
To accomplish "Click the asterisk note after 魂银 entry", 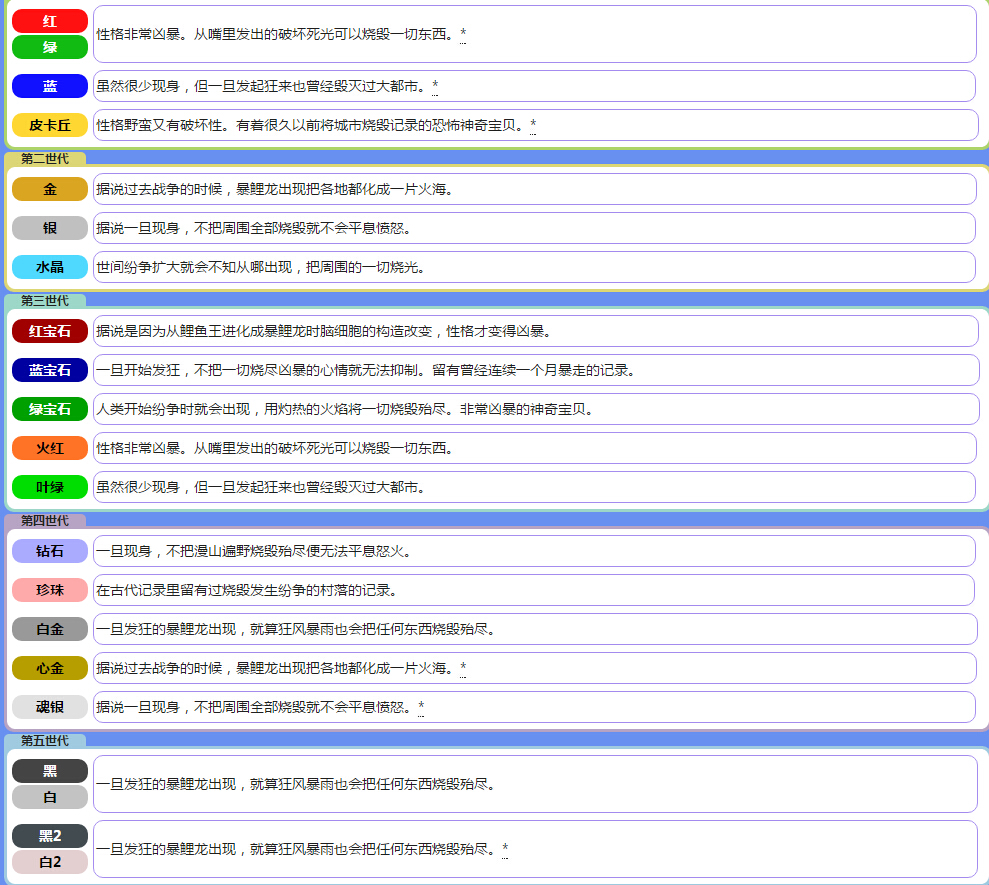I will pyautogui.click(x=421, y=708).
